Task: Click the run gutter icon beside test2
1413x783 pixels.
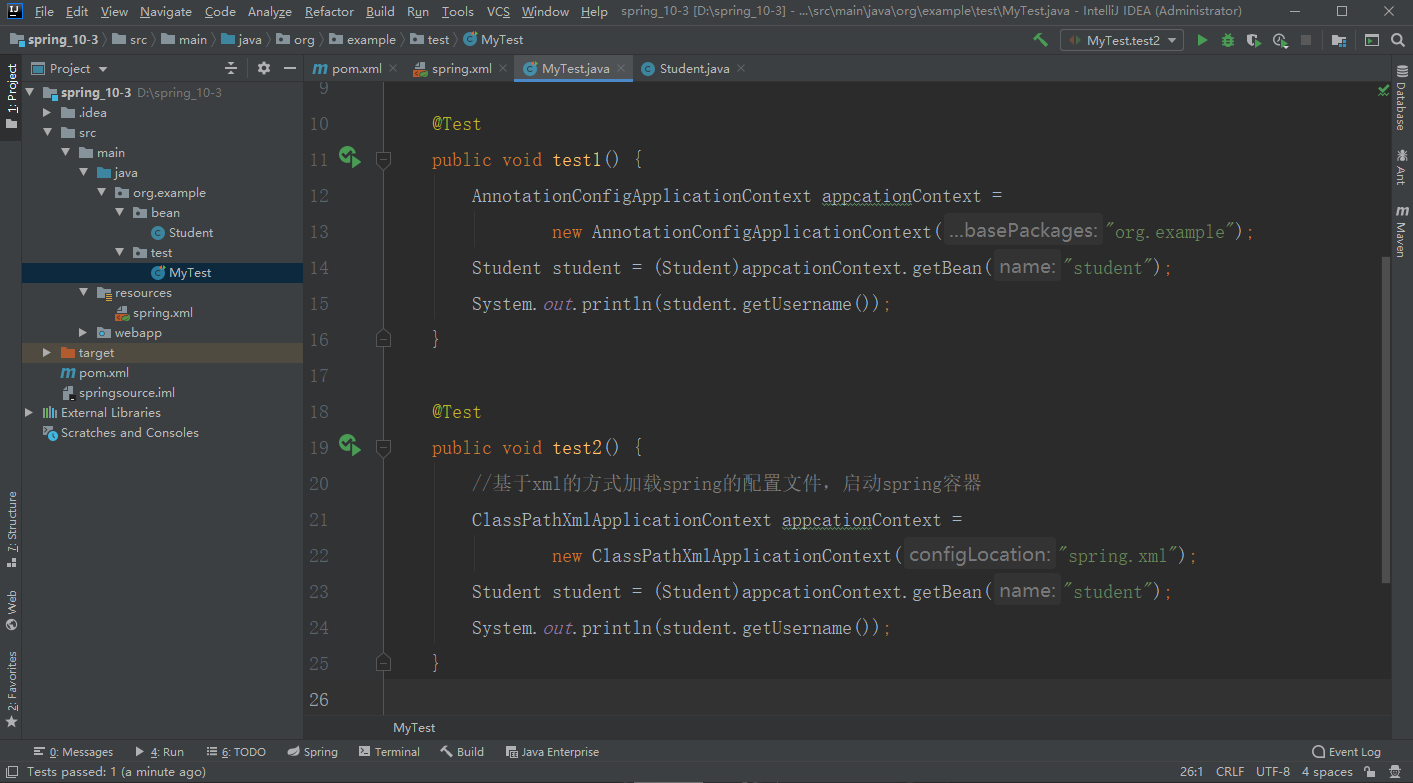Action: (349, 445)
